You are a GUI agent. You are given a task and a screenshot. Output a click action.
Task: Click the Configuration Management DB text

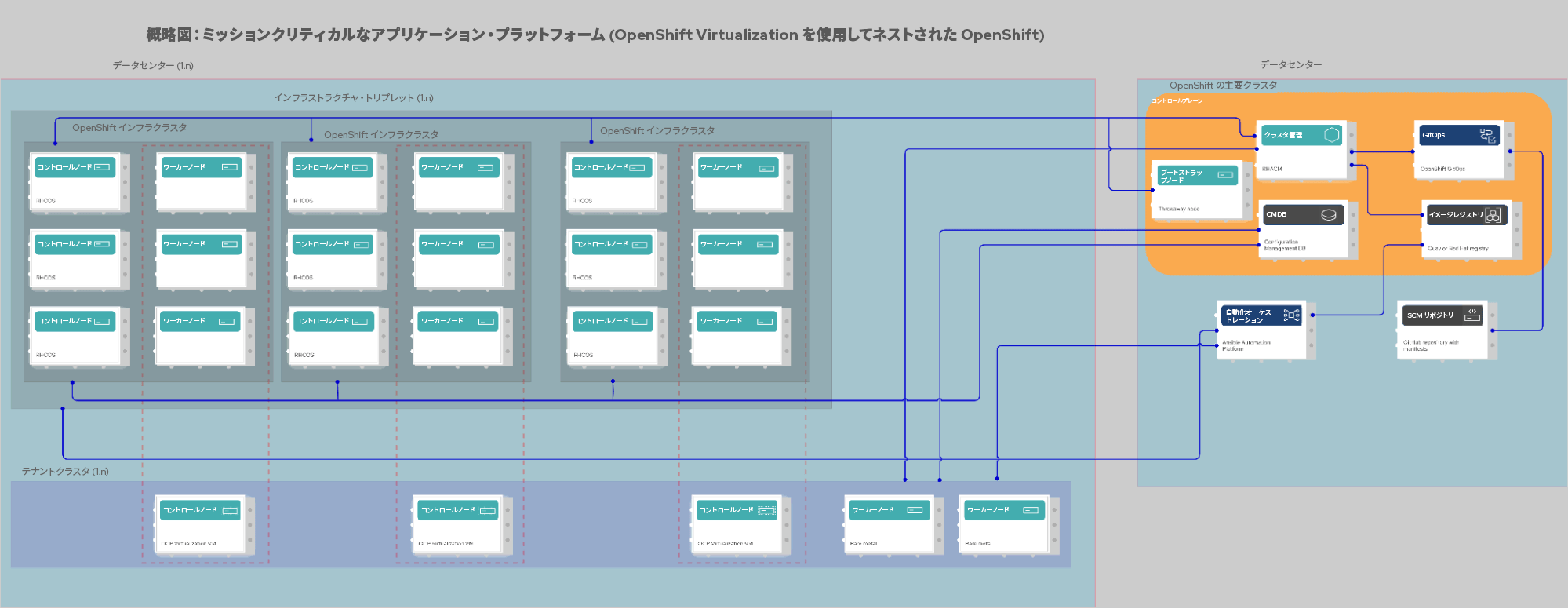(x=1285, y=245)
